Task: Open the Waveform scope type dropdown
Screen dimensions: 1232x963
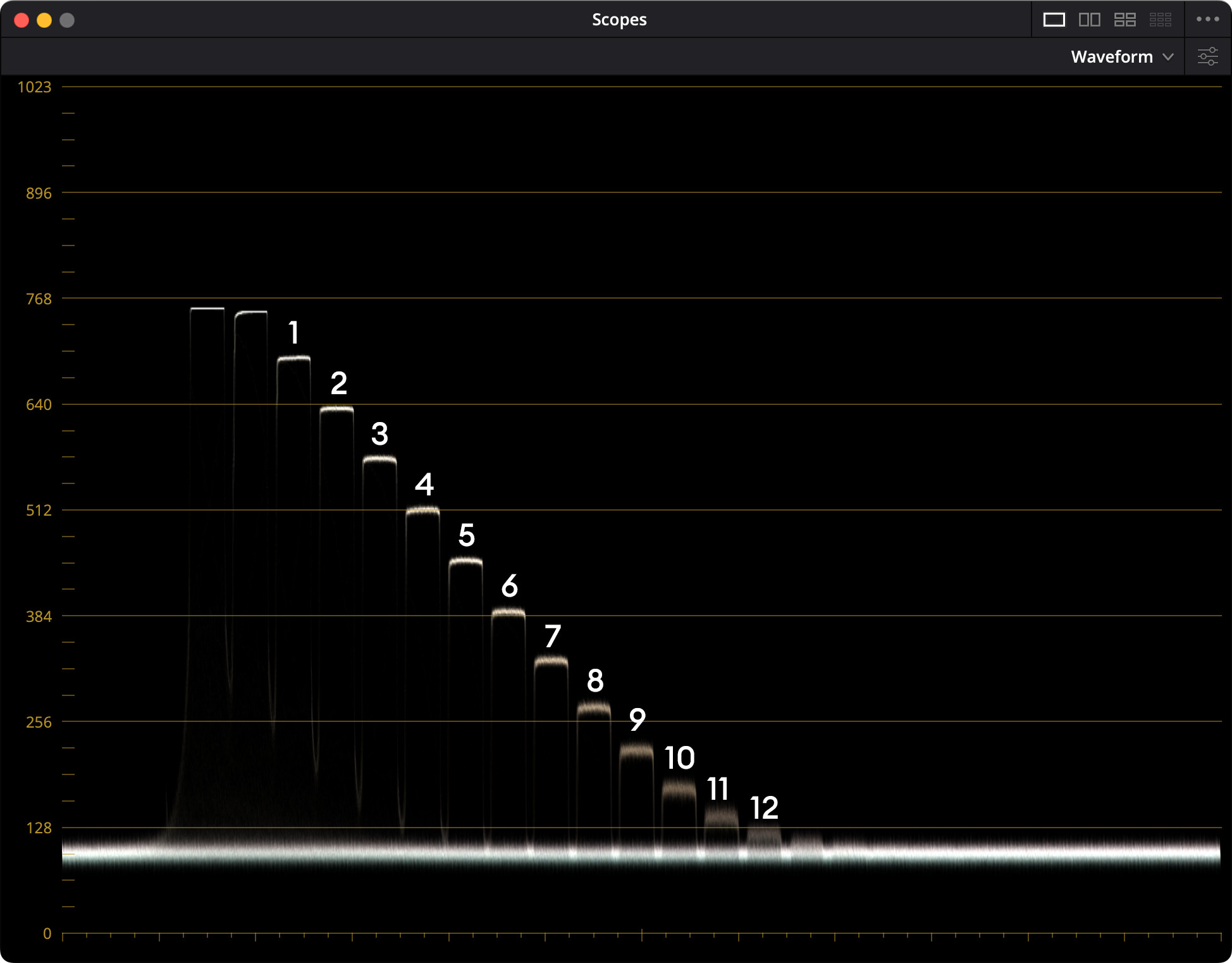Action: pos(1112,57)
